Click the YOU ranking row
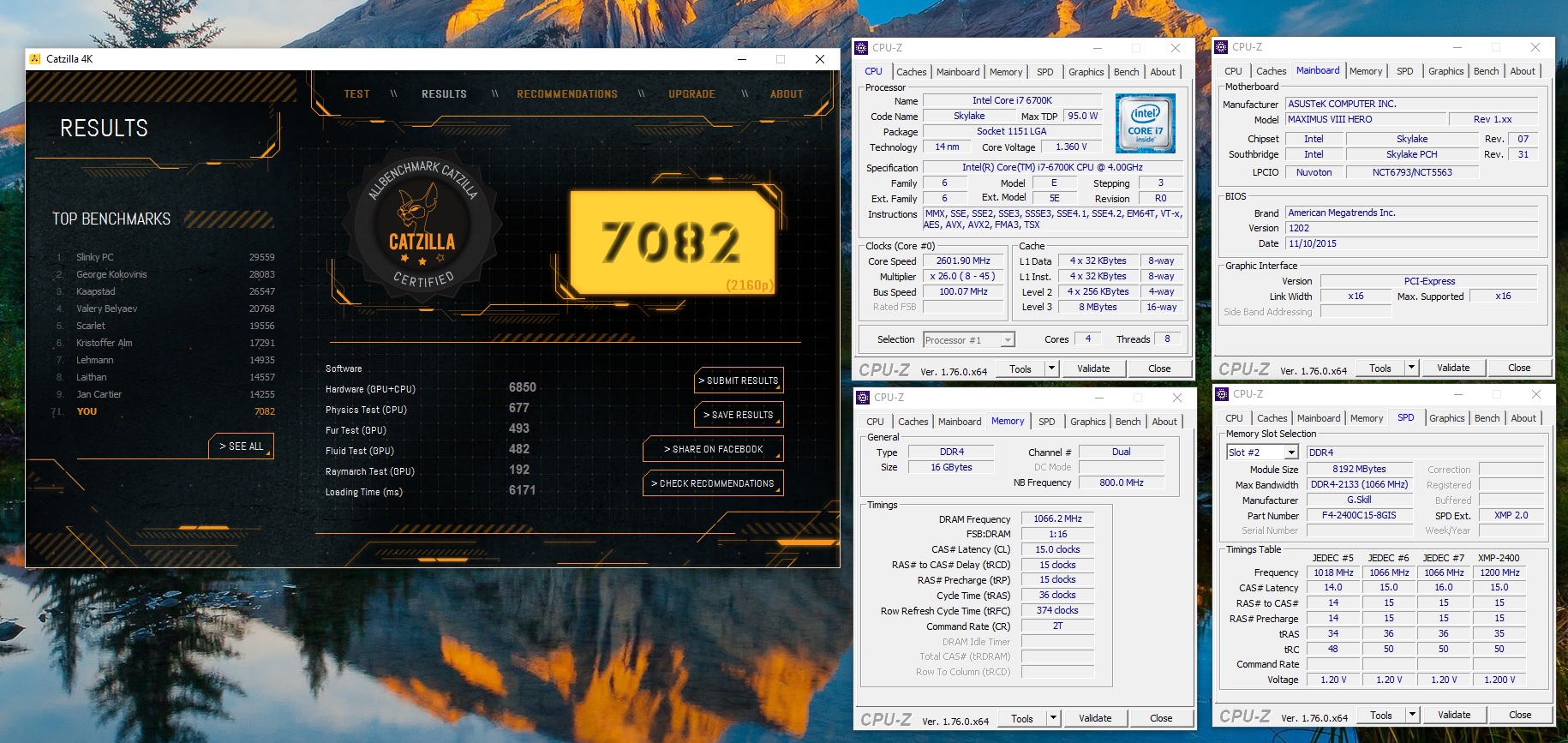The image size is (1568, 743). [165, 411]
